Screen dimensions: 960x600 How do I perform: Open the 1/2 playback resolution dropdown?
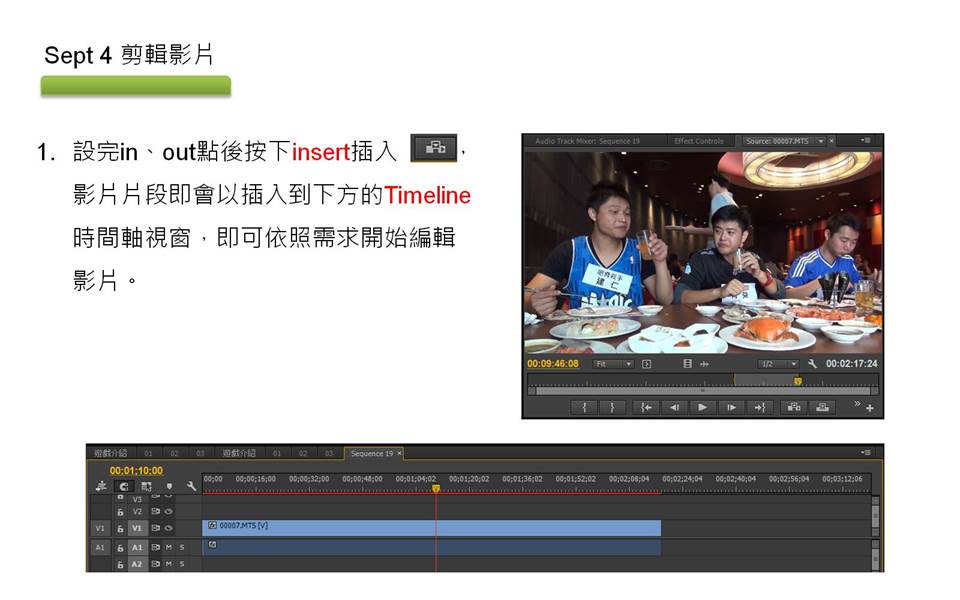(778, 364)
